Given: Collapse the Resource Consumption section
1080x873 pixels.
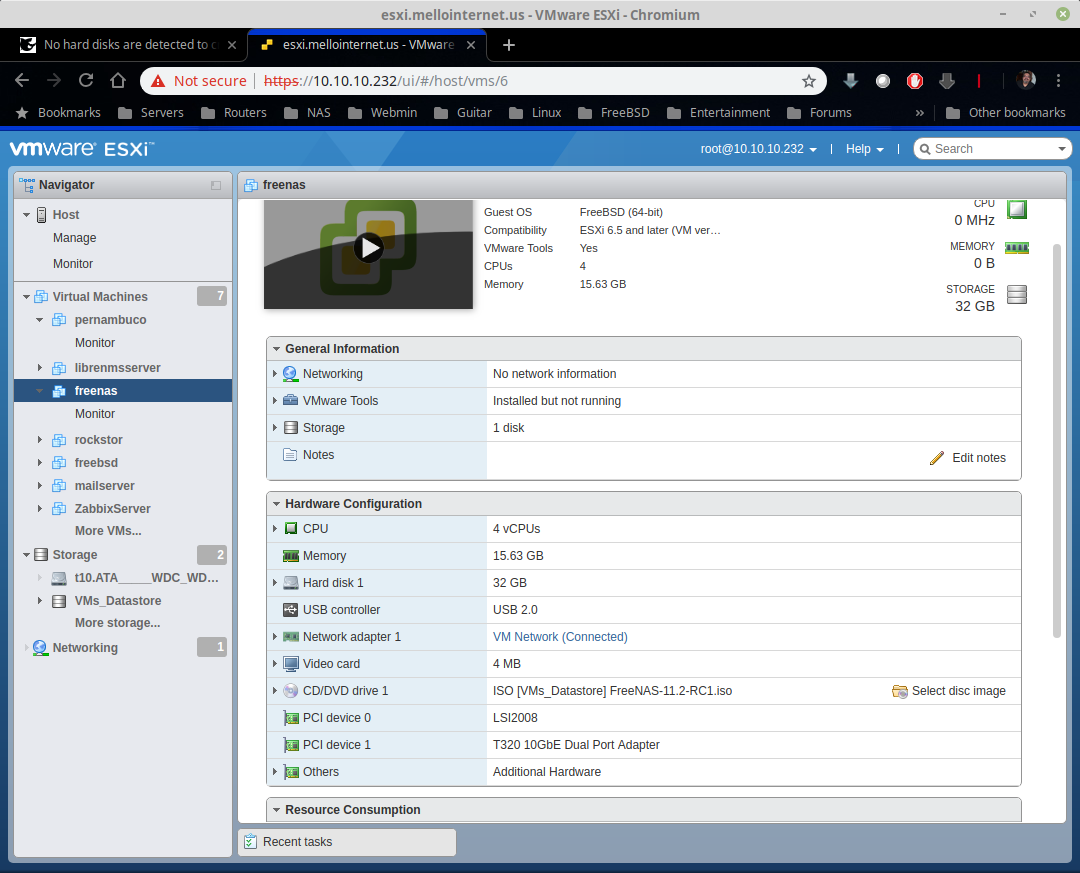Looking at the screenshot, I should (276, 810).
